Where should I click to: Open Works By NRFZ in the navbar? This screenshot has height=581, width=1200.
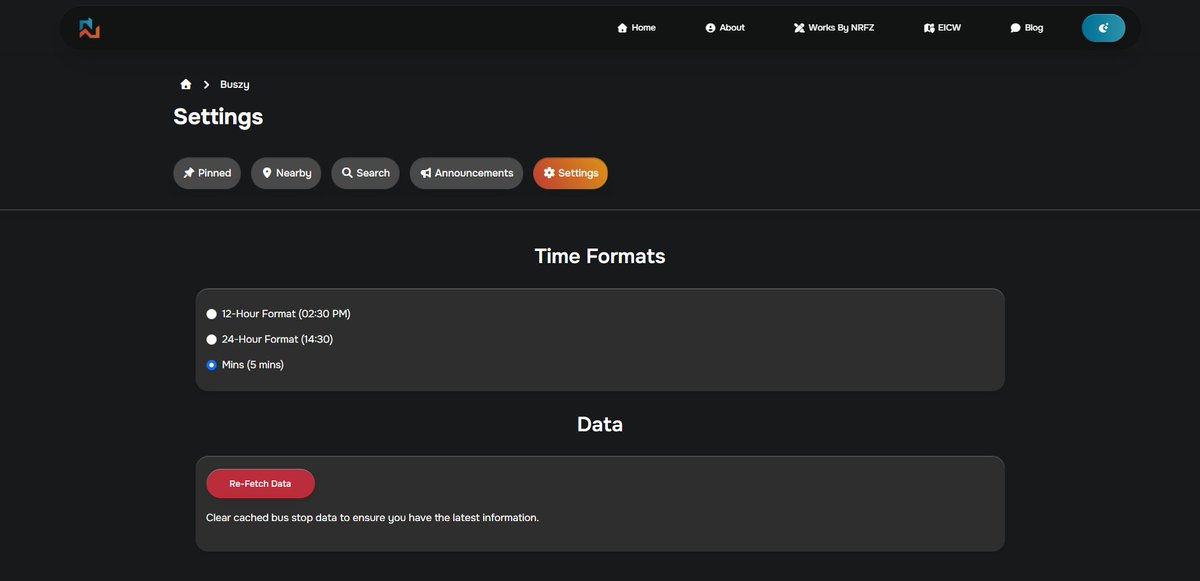pyautogui.click(x=834, y=28)
